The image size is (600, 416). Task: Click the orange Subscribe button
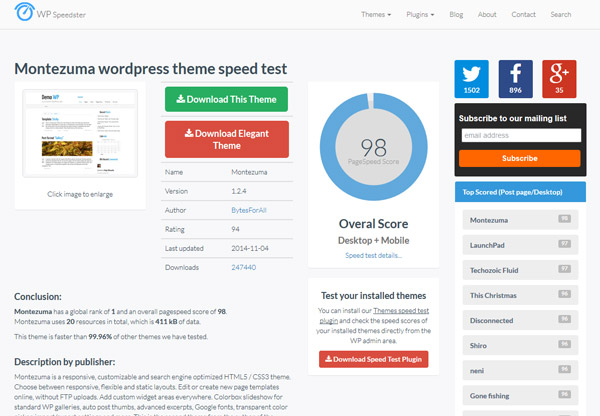[520, 158]
